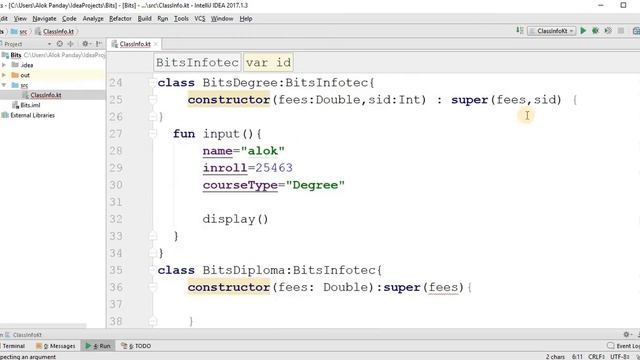
Task: Fold the constructor block at line 25
Action: (x=153, y=100)
